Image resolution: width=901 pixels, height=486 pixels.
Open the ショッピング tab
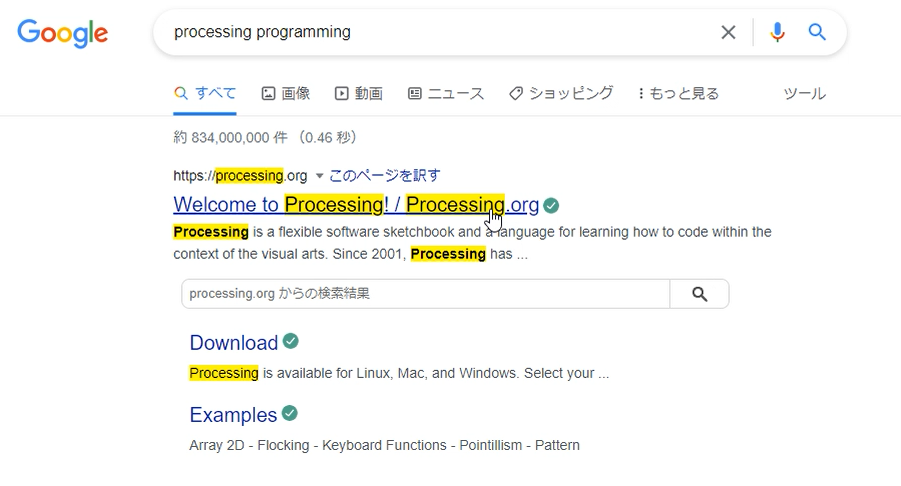pos(561,93)
